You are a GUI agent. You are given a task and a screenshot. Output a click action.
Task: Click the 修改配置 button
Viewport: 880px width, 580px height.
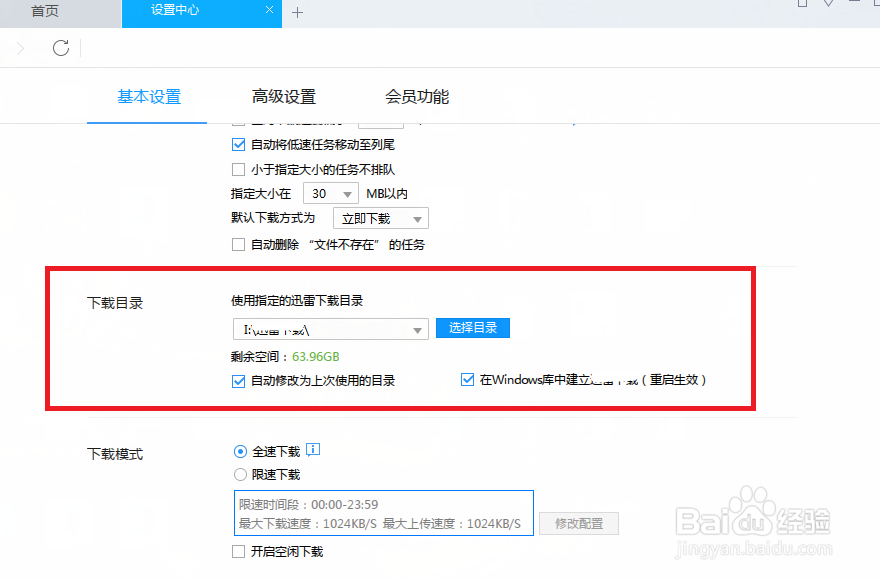click(578, 523)
